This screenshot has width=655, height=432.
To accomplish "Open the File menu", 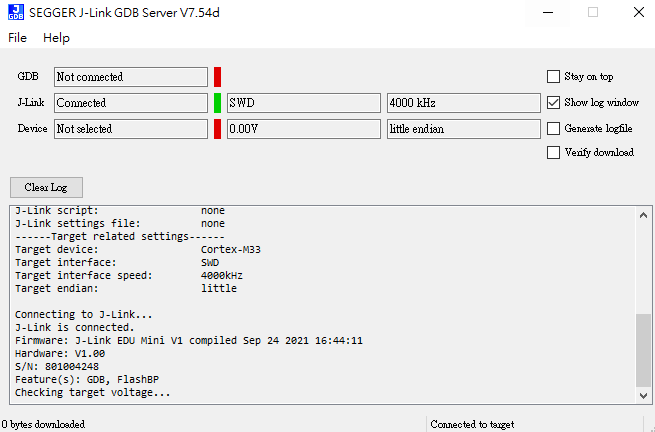I will 18,38.
